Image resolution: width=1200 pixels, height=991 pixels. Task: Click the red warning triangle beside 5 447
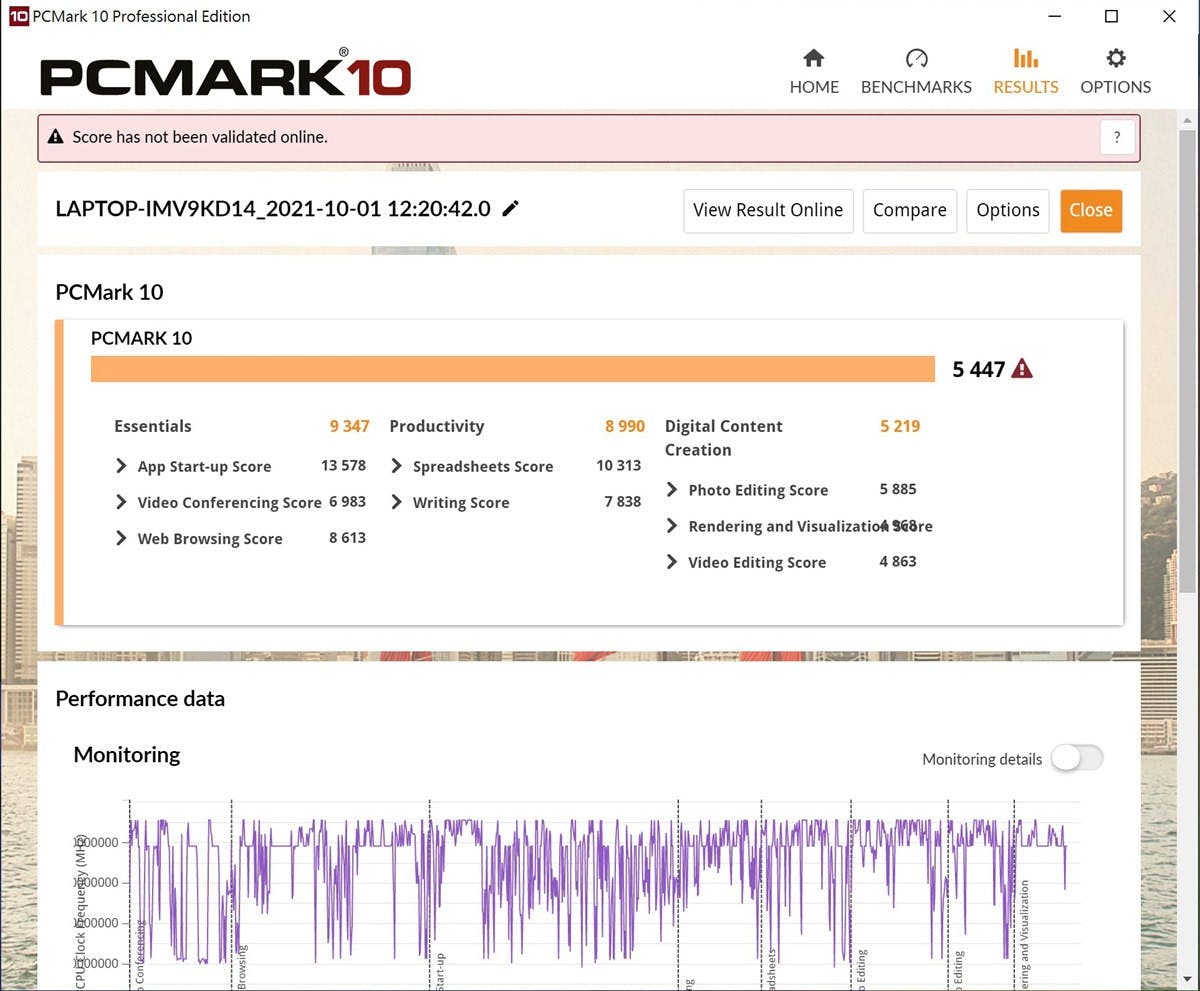1022,369
